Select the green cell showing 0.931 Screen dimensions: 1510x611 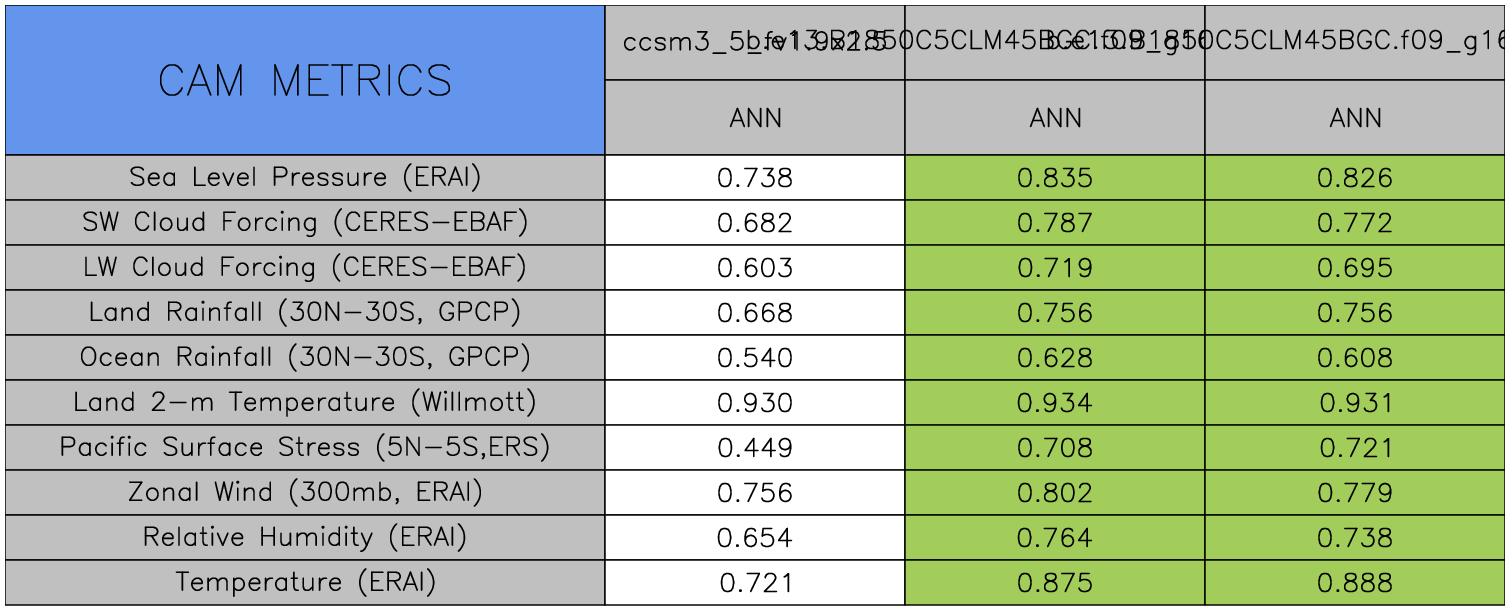pos(1355,403)
